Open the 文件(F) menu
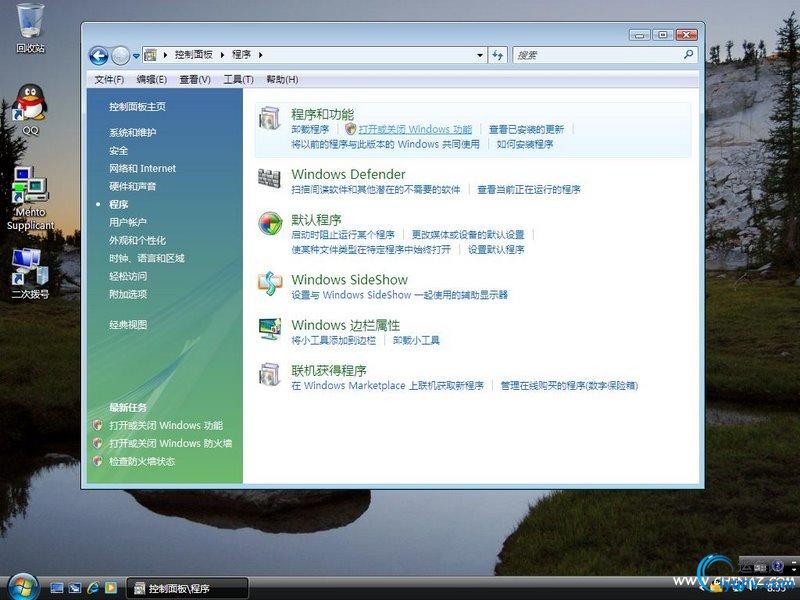 pos(109,80)
